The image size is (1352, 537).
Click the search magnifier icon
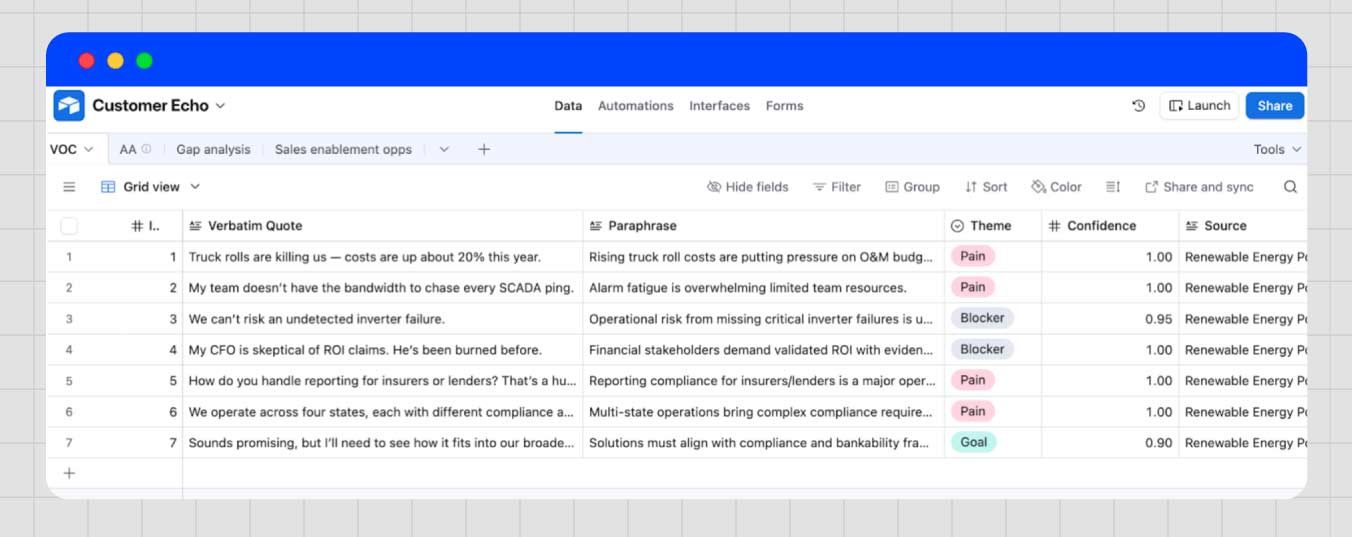coord(1290,187)
